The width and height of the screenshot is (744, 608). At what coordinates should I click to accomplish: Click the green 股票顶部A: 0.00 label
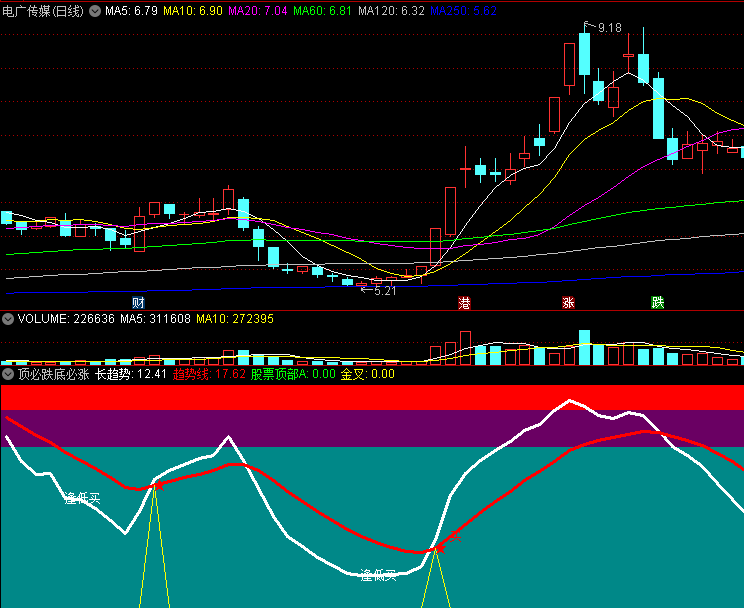pyautogui.click(x=293, y=374)
